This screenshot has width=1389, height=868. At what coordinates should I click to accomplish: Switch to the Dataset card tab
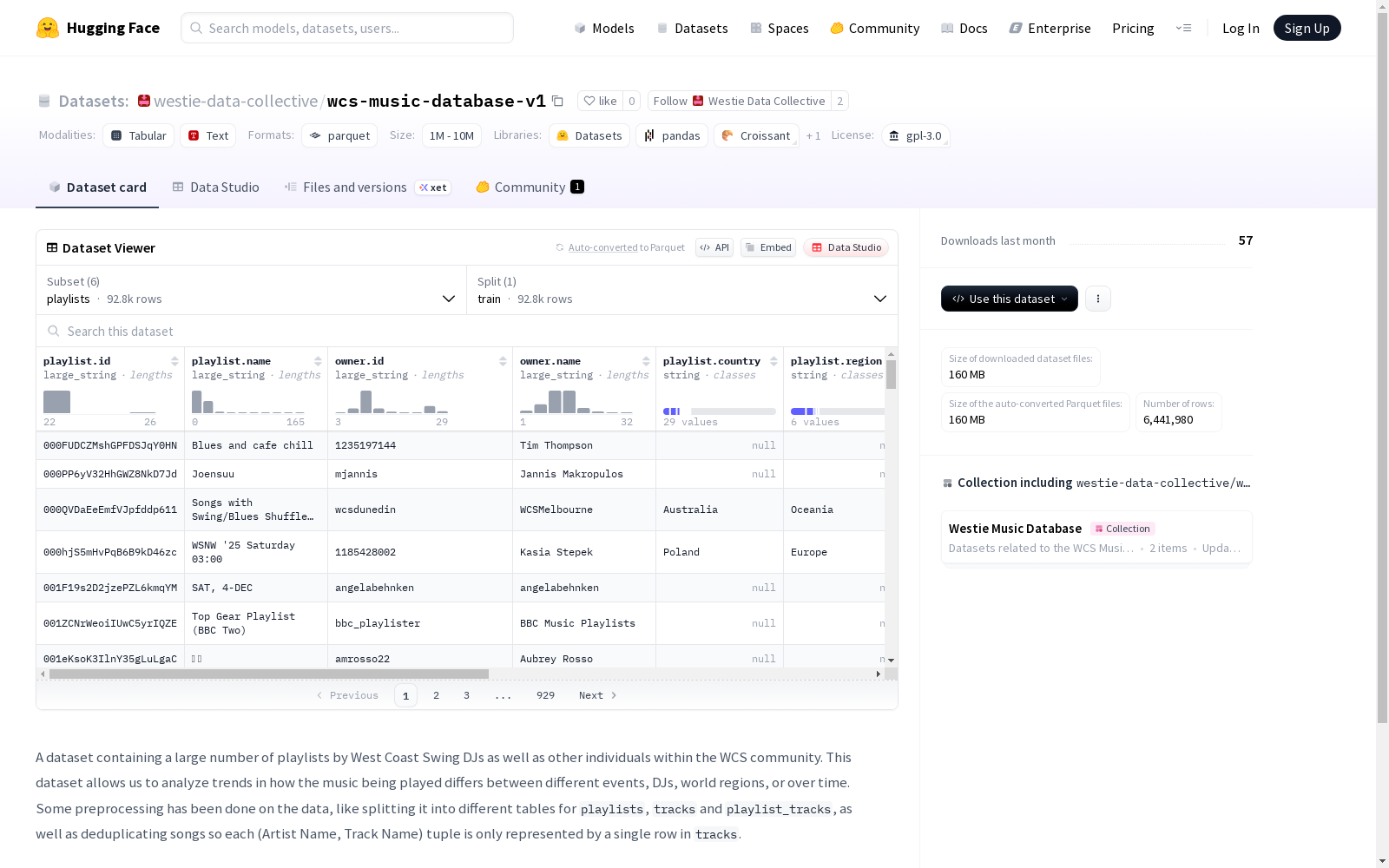pos(97,187)
